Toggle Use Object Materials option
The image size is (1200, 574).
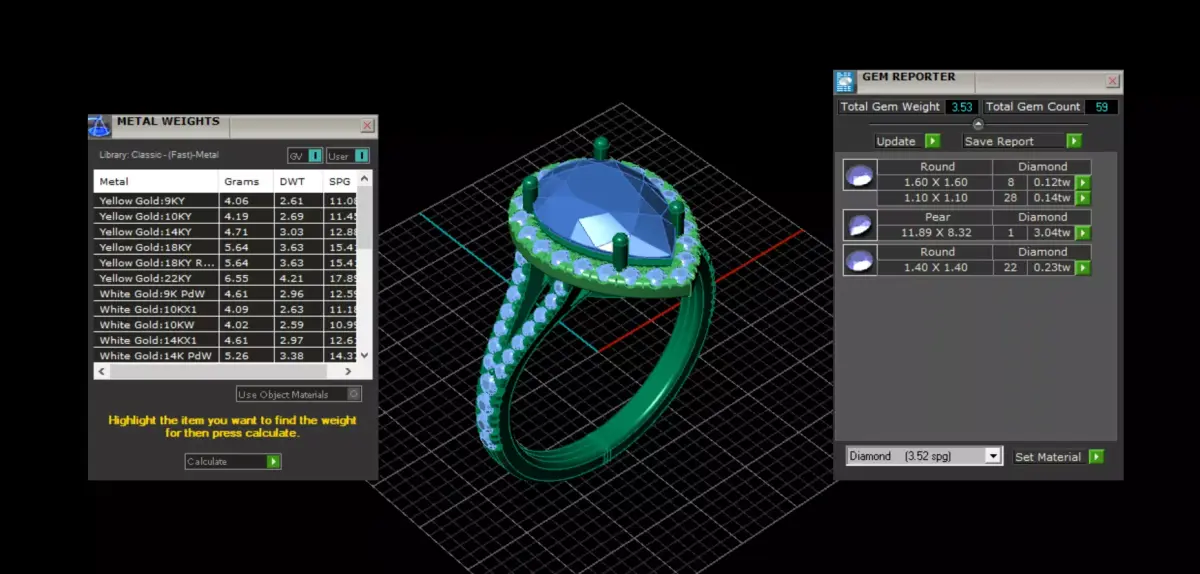coord(299,394)
